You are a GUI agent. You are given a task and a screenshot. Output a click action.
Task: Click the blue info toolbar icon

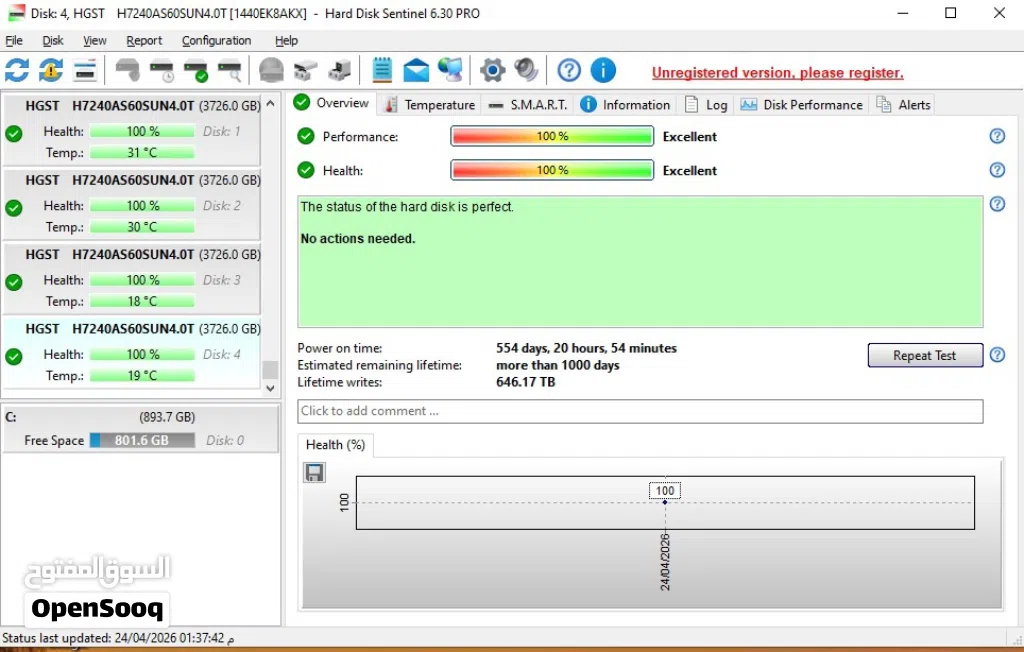(603, 70)
